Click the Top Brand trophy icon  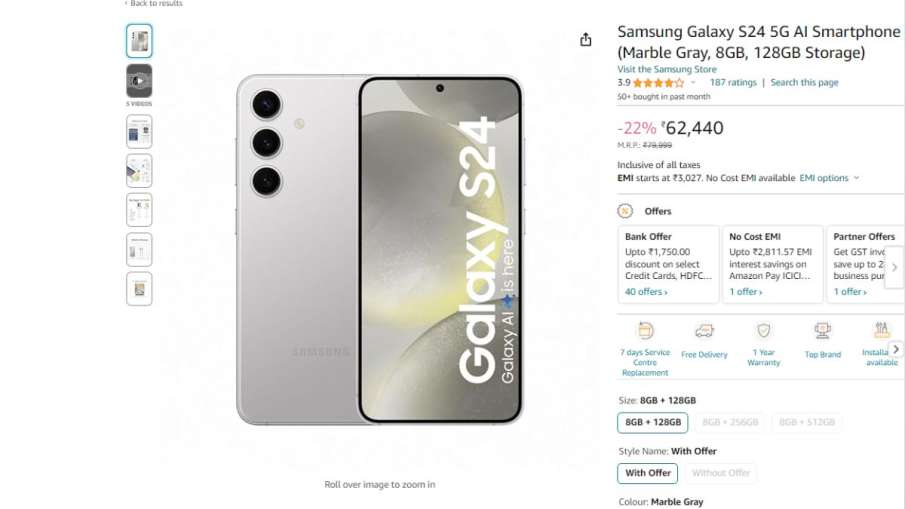(822, 331)
